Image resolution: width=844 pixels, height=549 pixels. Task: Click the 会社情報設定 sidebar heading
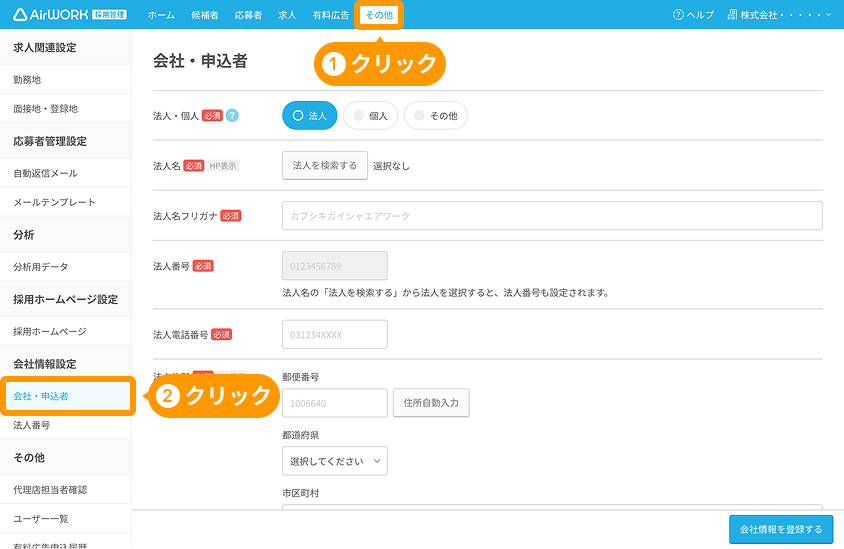click(x=45, y=364)
